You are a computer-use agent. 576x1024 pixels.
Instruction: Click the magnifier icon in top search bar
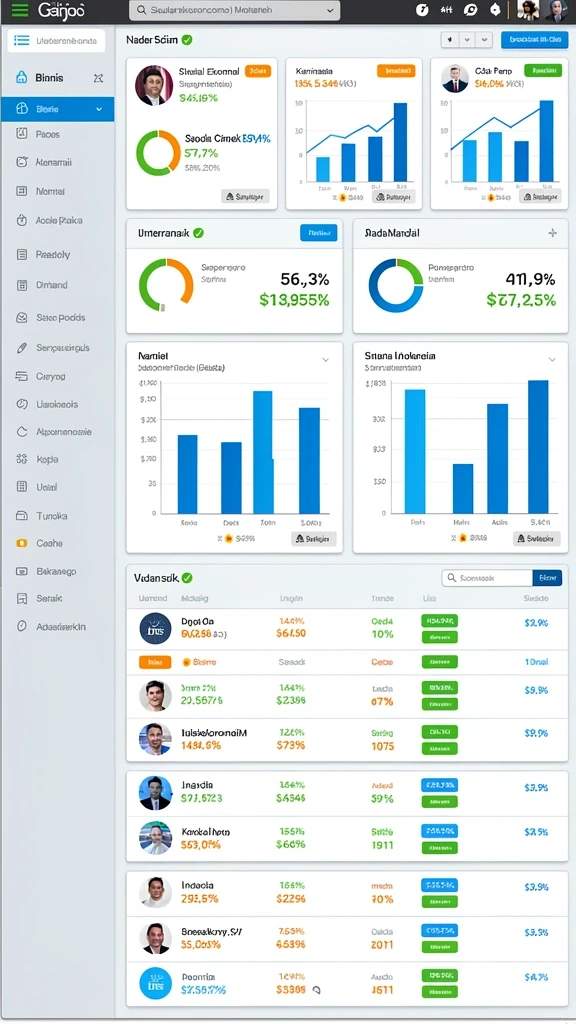[141, 10]
